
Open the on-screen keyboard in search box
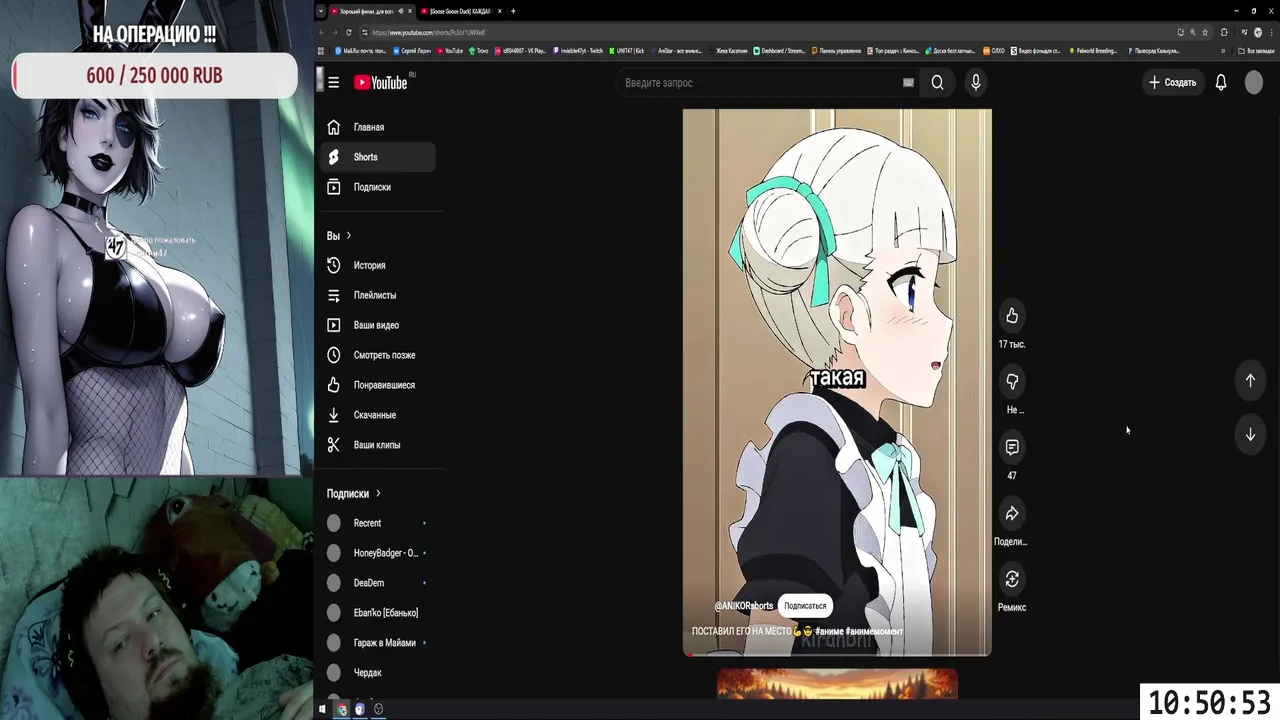908,83
